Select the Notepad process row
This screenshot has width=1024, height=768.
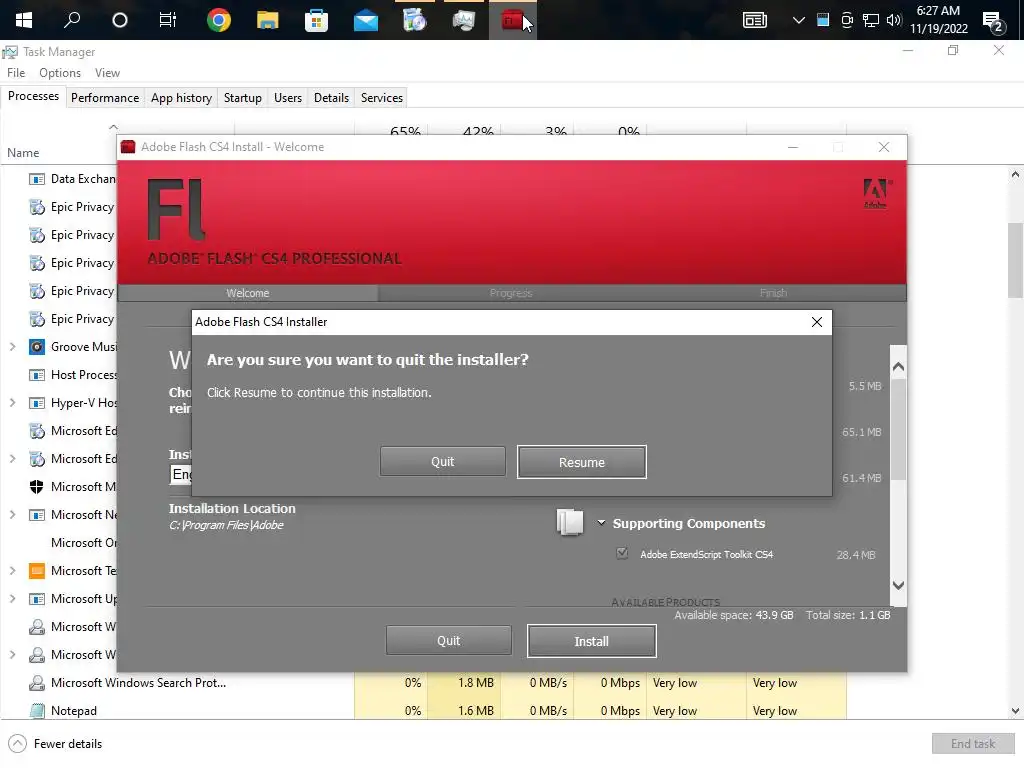[x=423, y=711]
